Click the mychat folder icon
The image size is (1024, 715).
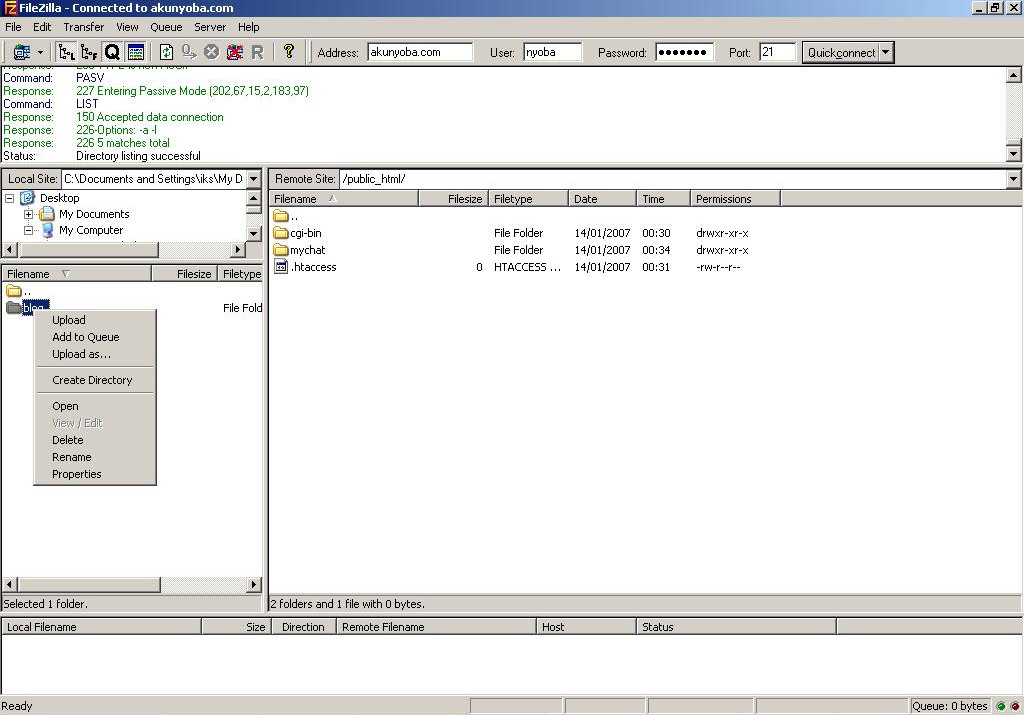pyautogui.click(x=281, y=250)
